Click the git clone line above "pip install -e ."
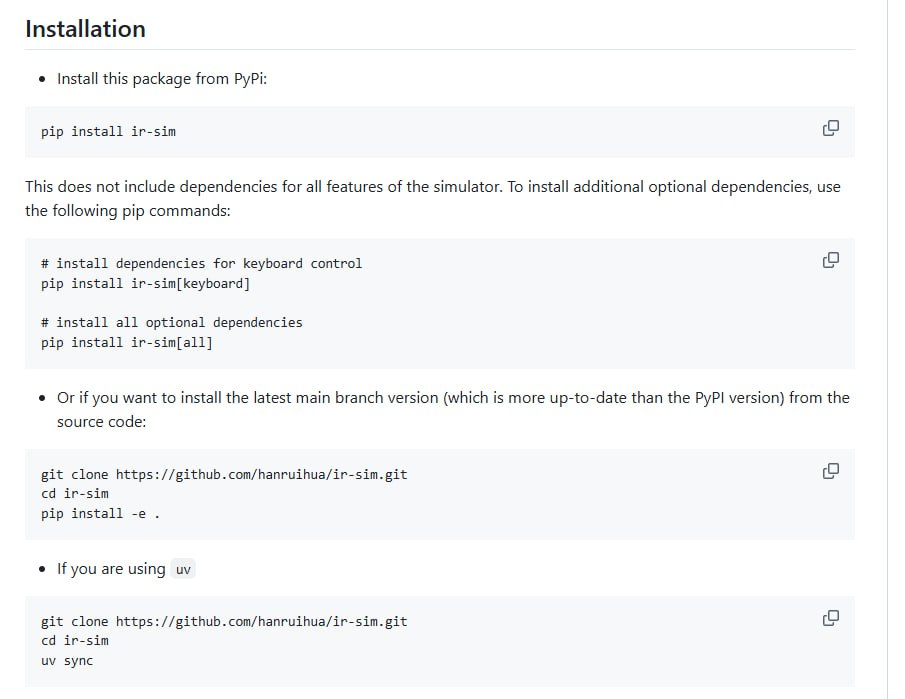Screen dimensions: 905x699 coord(224,474)
